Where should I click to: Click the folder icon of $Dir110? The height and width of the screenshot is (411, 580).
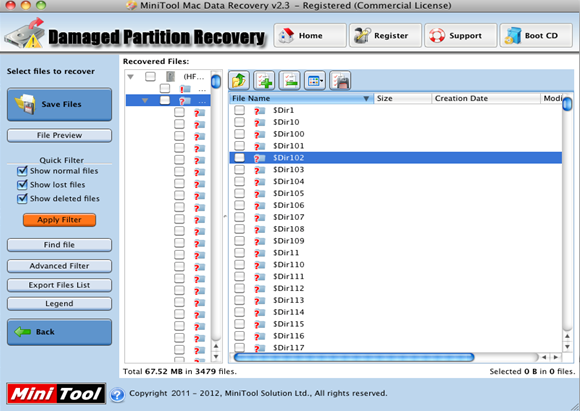click(260, 265)
